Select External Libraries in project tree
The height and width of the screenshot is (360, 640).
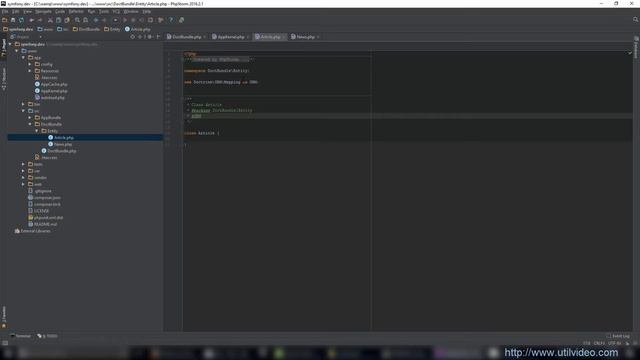pyautogui.click(x=32, y=231)
